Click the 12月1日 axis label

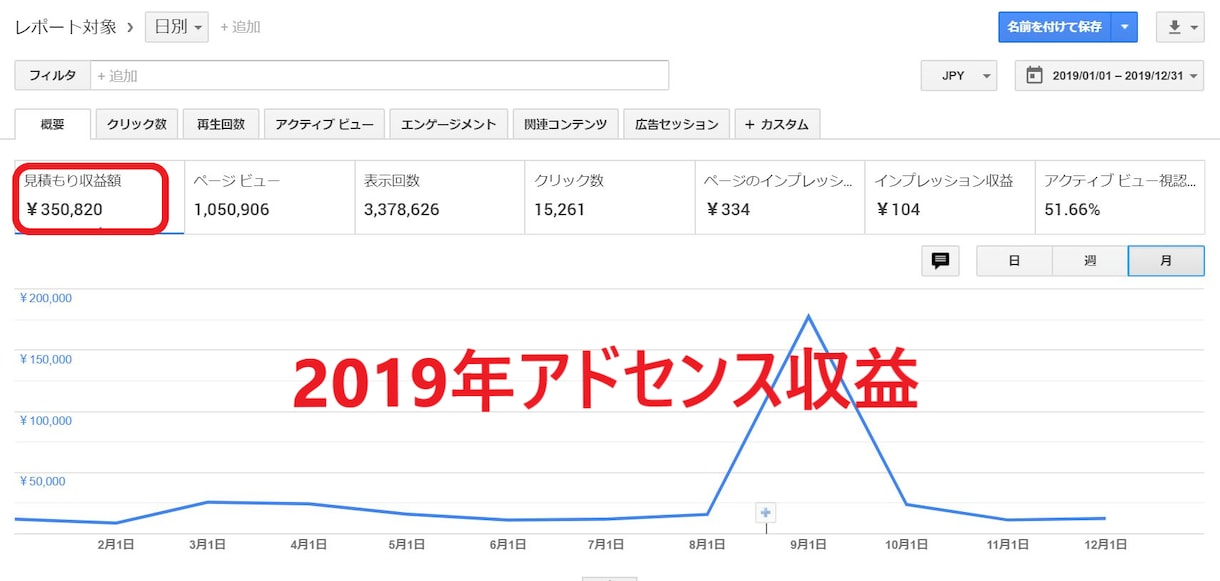click(x=1105, y=545)
